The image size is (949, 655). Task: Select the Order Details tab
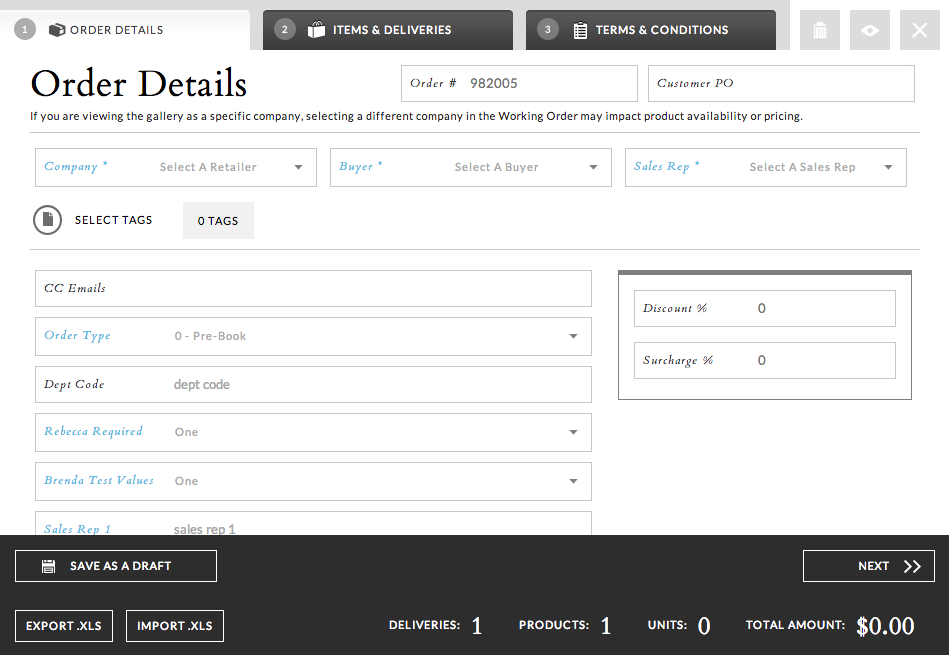point(125,30)
